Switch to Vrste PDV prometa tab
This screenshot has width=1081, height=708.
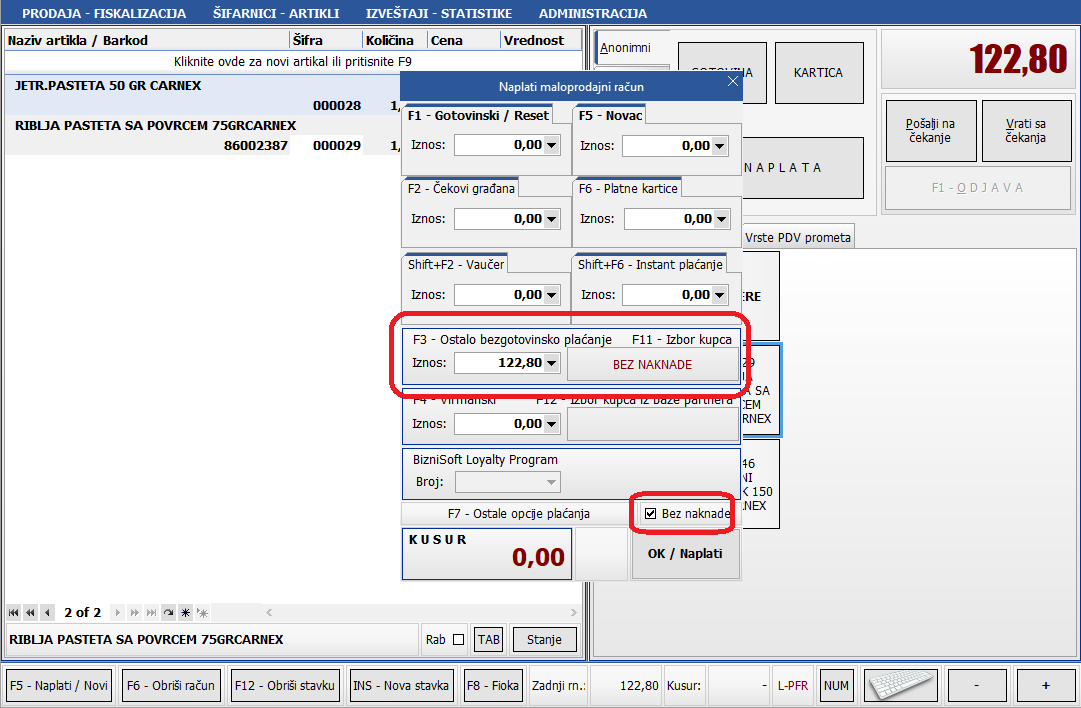pyautogui.click(x=798, y=237)
